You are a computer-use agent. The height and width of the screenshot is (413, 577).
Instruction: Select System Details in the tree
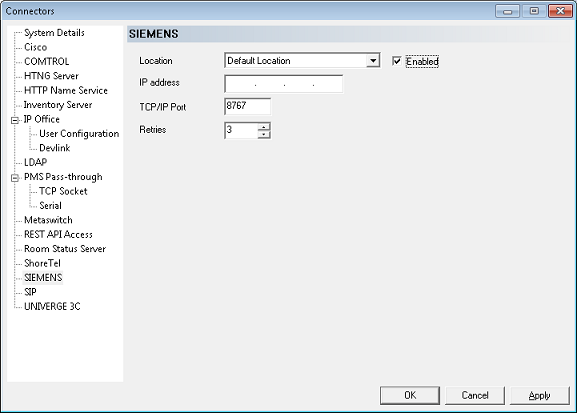click(54, 33)
